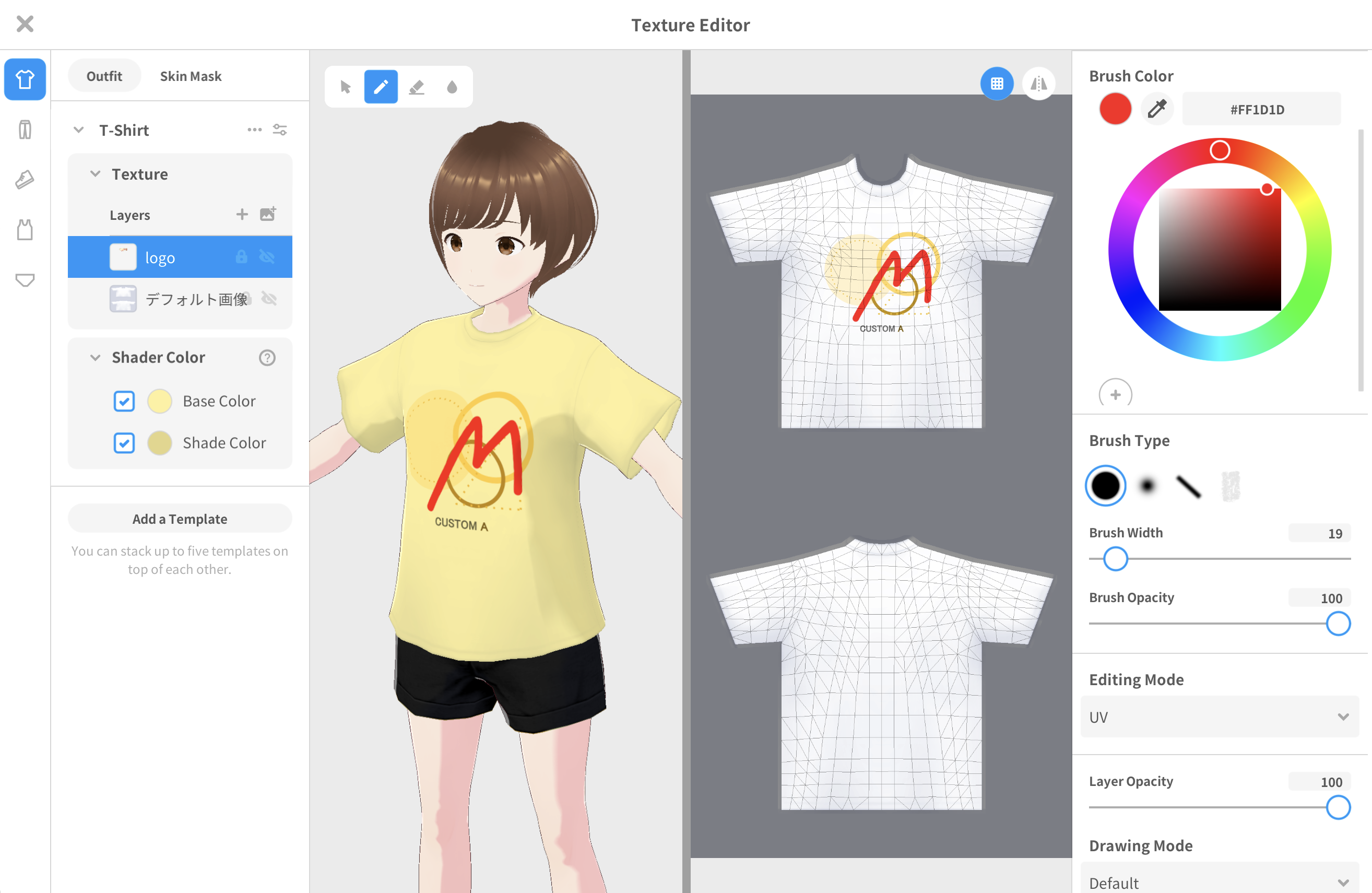
Task: Add a new layer with the plus icon
Action: click(242, 214)
